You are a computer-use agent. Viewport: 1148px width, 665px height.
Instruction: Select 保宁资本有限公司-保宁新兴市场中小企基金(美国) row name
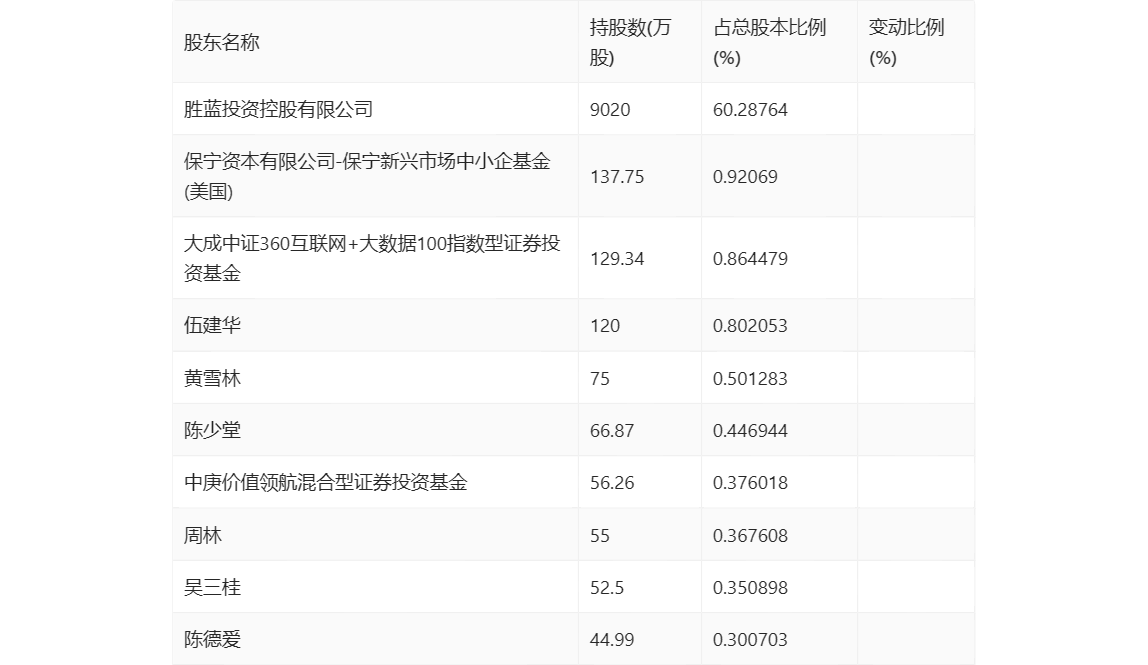click(x=367, y=177)
